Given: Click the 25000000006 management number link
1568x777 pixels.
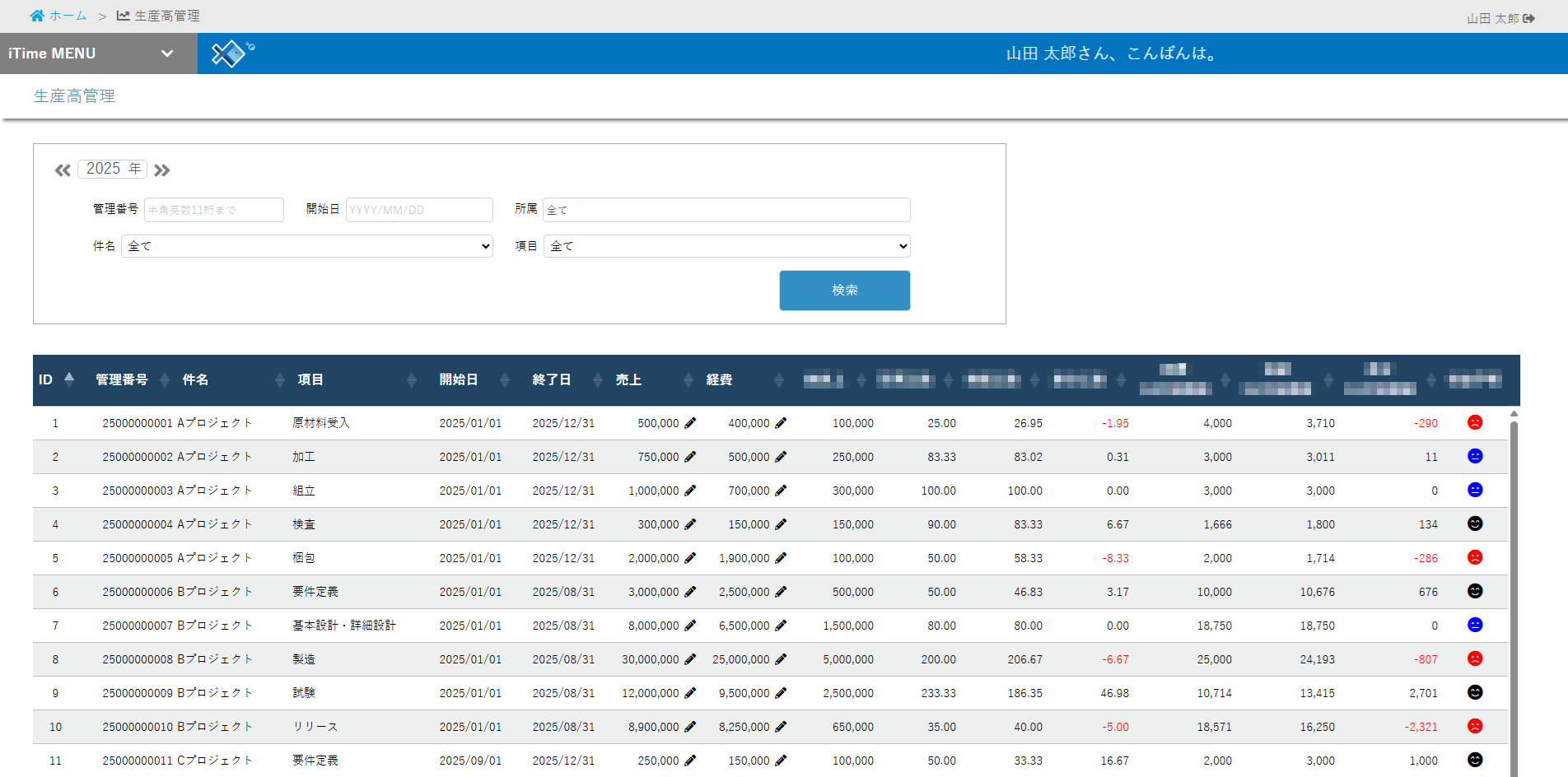Looking at the screenshot, I should pos(137,591).
